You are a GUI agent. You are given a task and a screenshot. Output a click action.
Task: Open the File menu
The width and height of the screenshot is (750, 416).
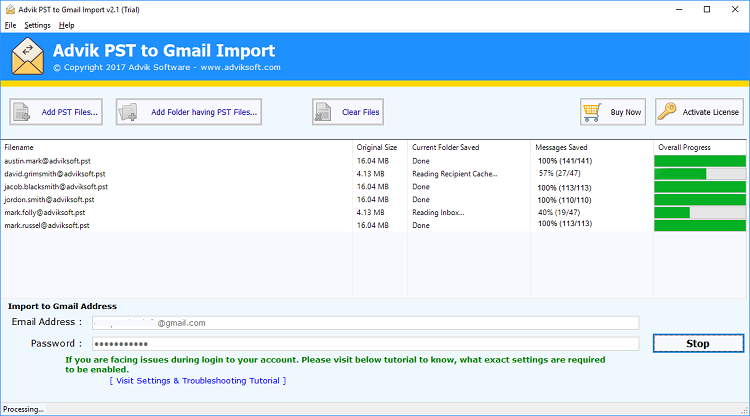pos(11,25)
